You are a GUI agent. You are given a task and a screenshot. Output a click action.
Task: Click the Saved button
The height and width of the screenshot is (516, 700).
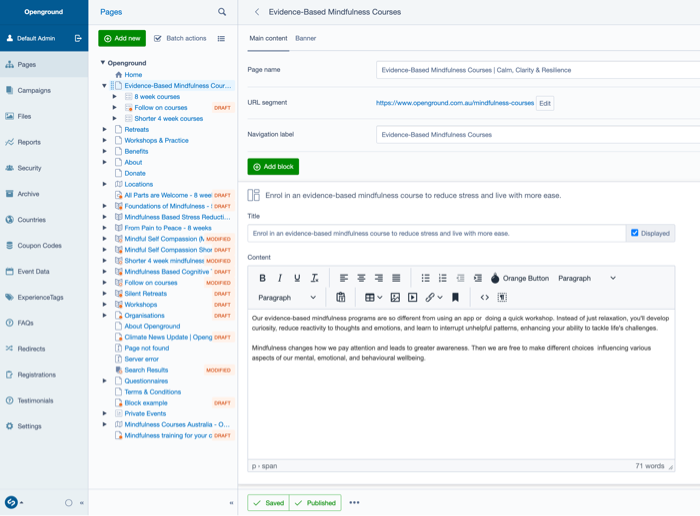coord(268,503)
